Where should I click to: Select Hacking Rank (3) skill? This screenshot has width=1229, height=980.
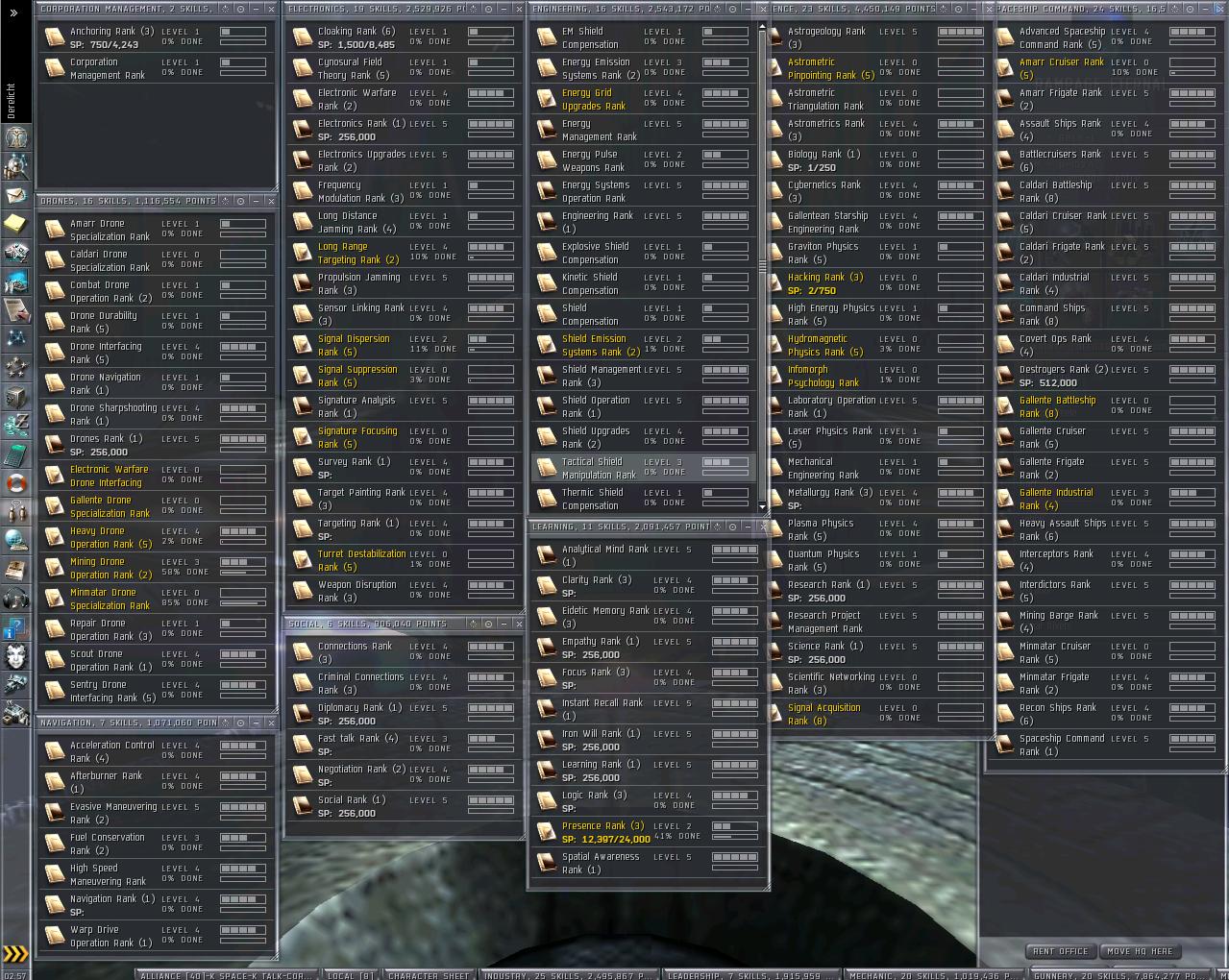pos(876,283)
